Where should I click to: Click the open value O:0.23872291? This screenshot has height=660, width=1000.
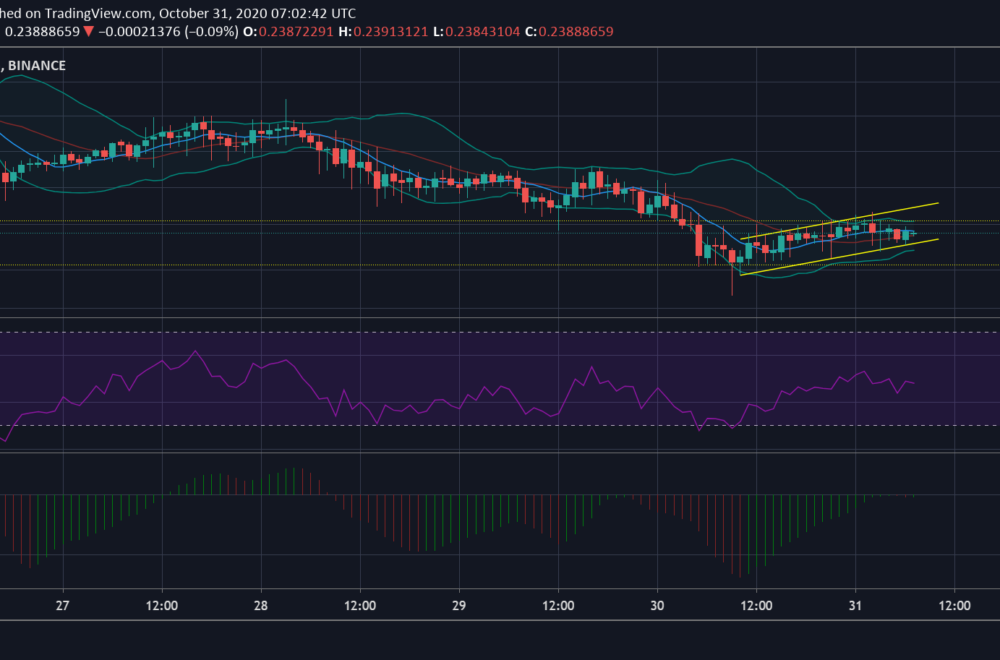(x=288, y=31)
